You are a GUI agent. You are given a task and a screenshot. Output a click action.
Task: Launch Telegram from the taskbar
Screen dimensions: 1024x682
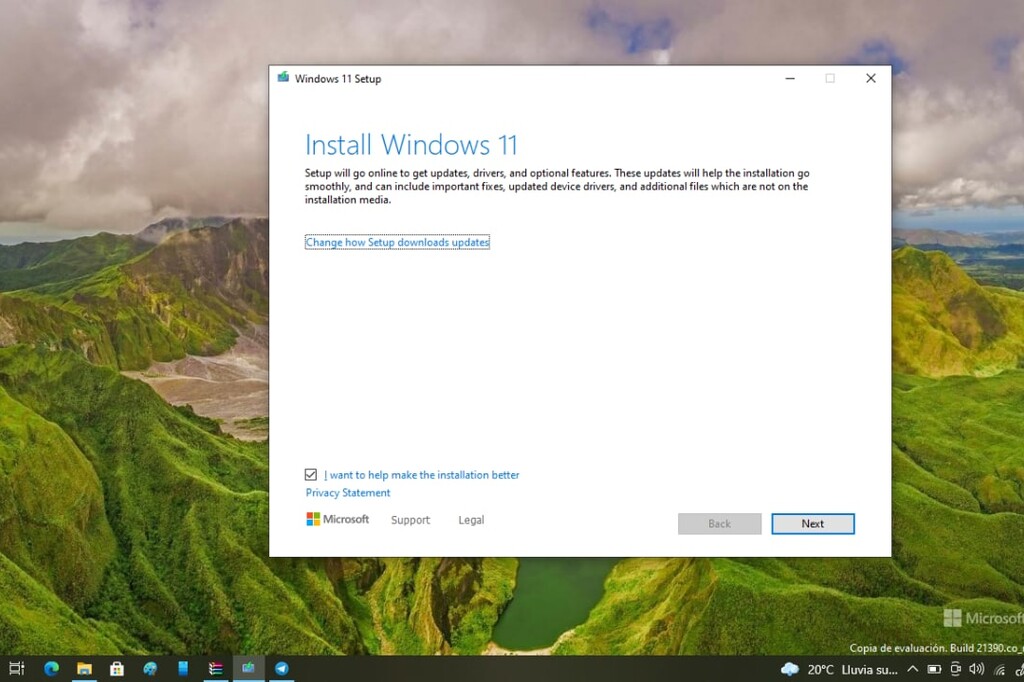[x=282, y=668]
